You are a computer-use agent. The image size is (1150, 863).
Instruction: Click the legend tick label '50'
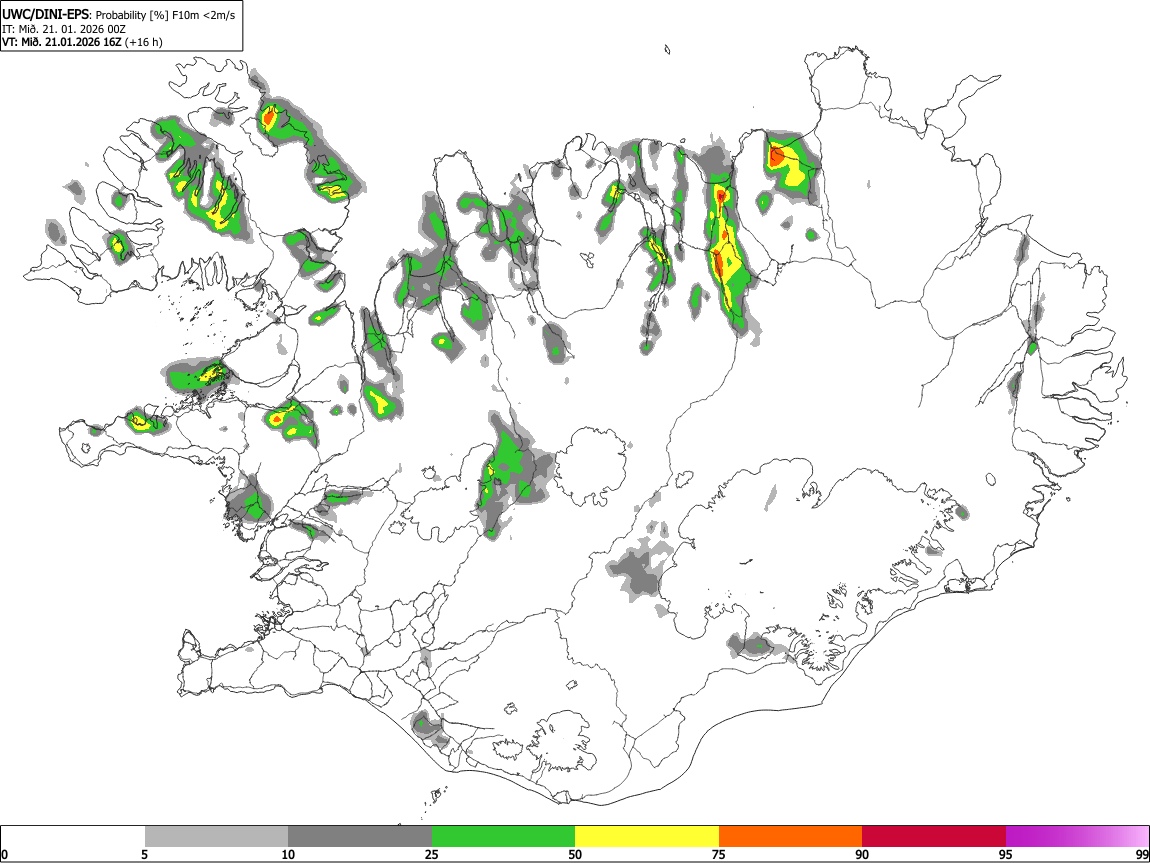click(575, 854)
